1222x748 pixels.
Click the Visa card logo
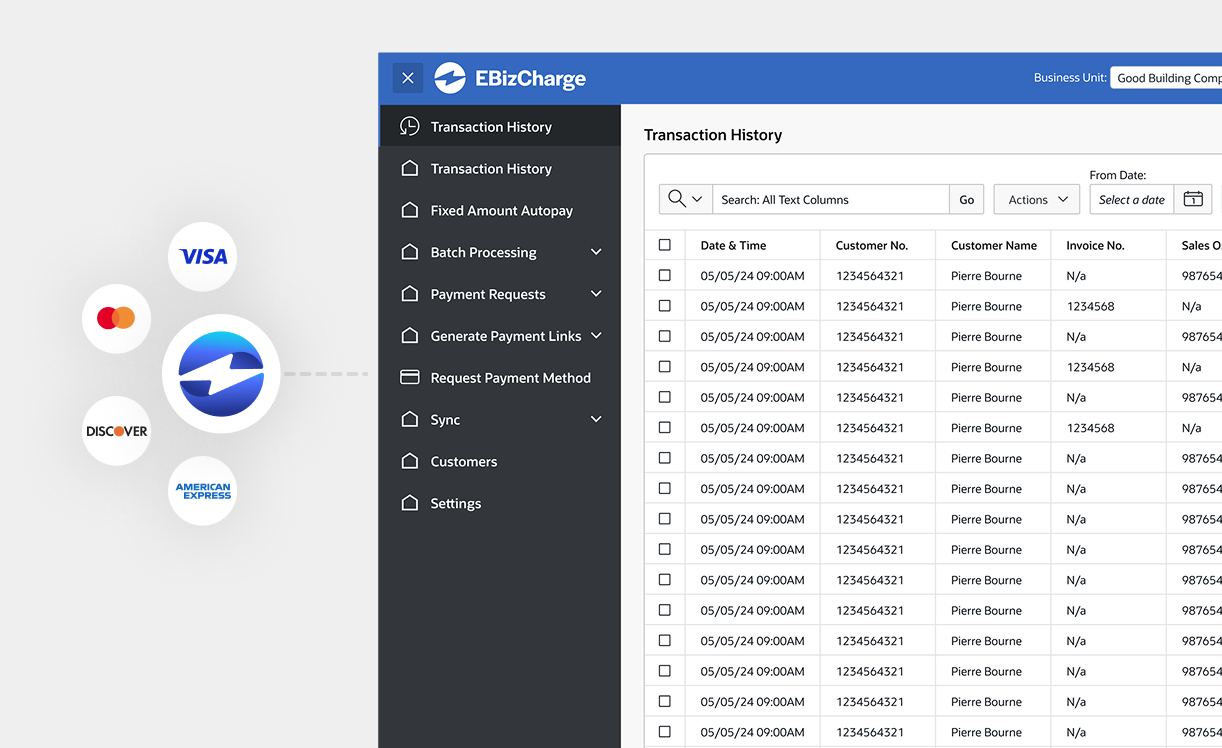[203, 257]
